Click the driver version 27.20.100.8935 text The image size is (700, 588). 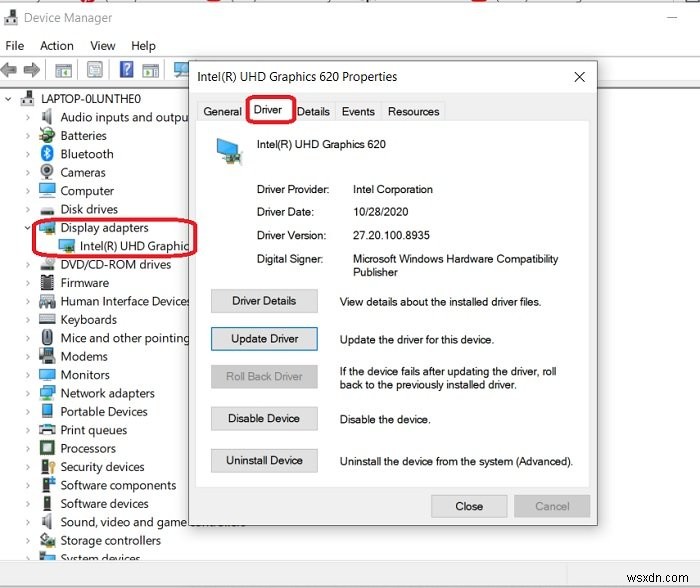(x=391, y=235)
